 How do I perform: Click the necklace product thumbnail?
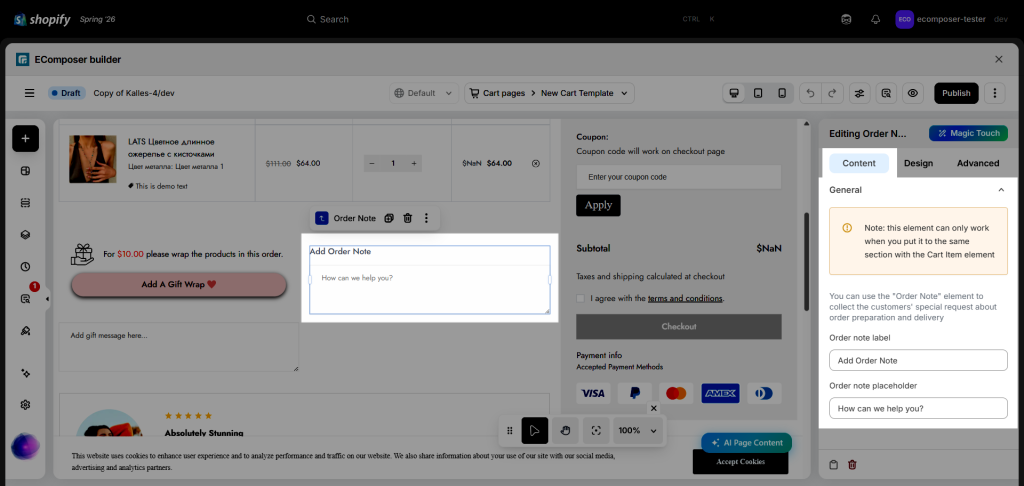[93, 159]
